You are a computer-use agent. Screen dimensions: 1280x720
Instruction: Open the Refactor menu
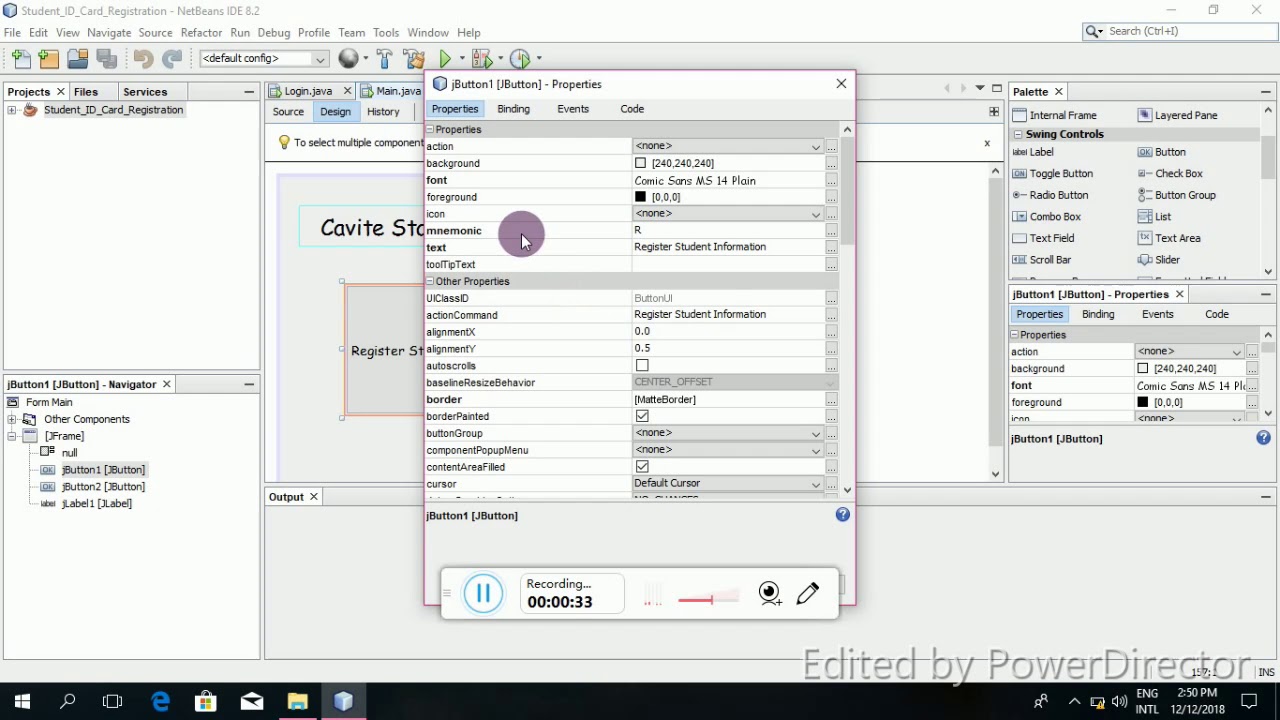(x=201, y=33)
